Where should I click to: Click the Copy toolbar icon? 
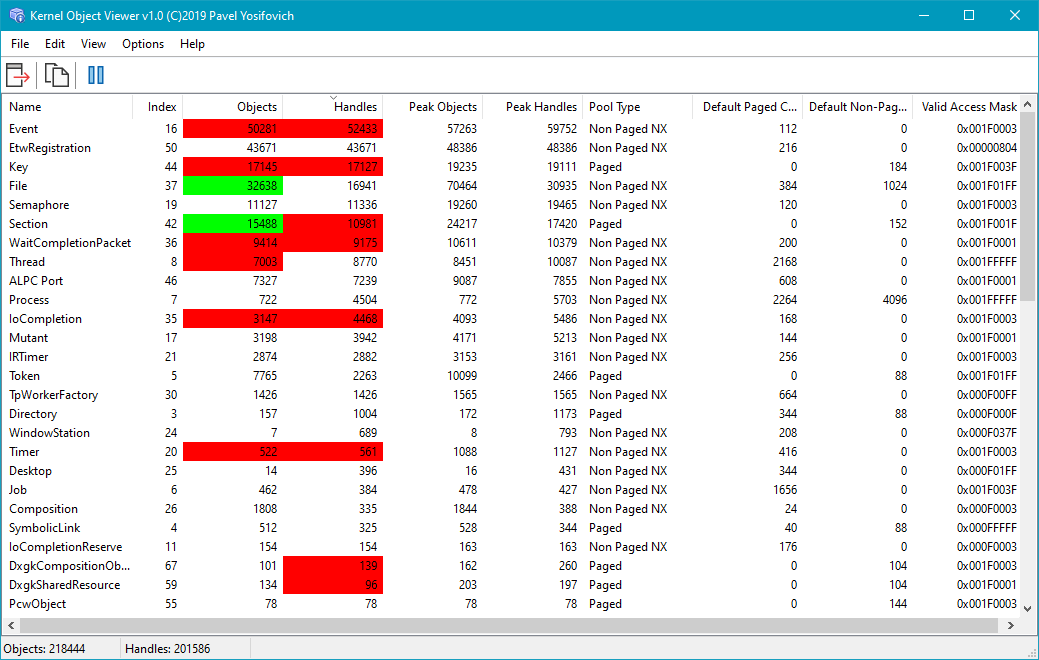pos(57,75)
